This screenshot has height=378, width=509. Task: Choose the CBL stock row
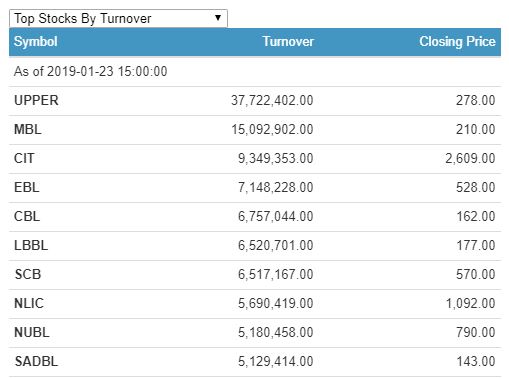coord(255,217)
